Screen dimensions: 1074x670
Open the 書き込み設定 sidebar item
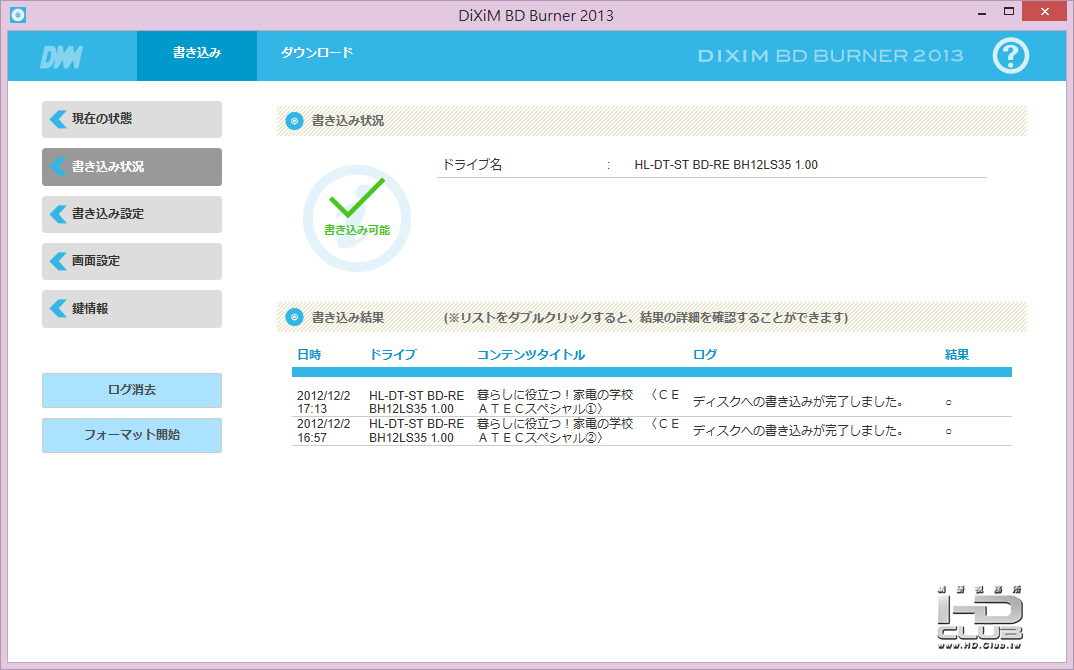tap(132, 214)
